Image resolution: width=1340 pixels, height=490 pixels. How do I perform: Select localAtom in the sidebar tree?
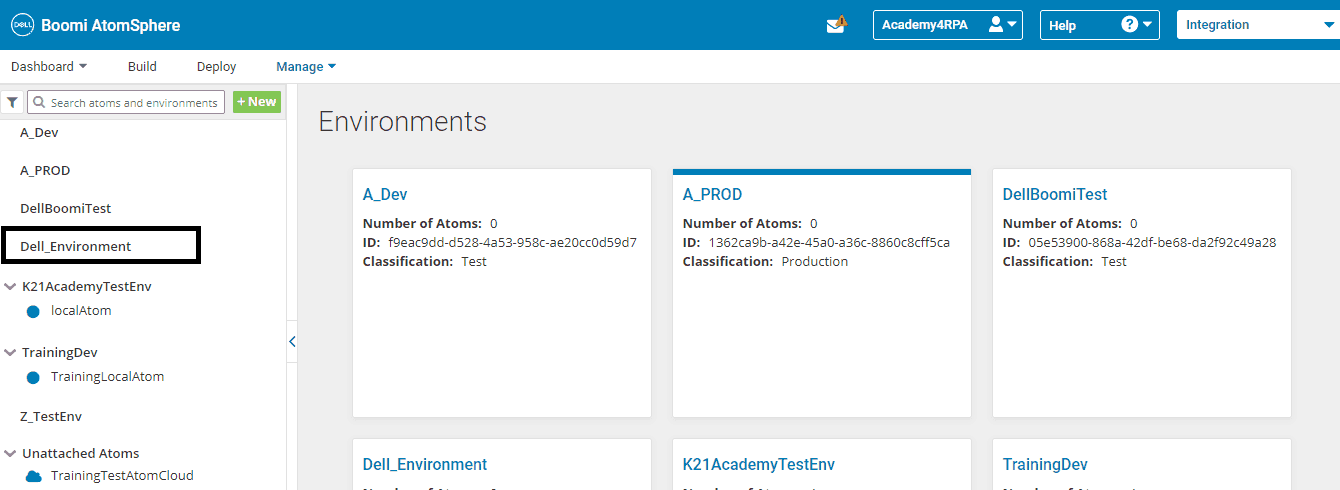(81, 311)
